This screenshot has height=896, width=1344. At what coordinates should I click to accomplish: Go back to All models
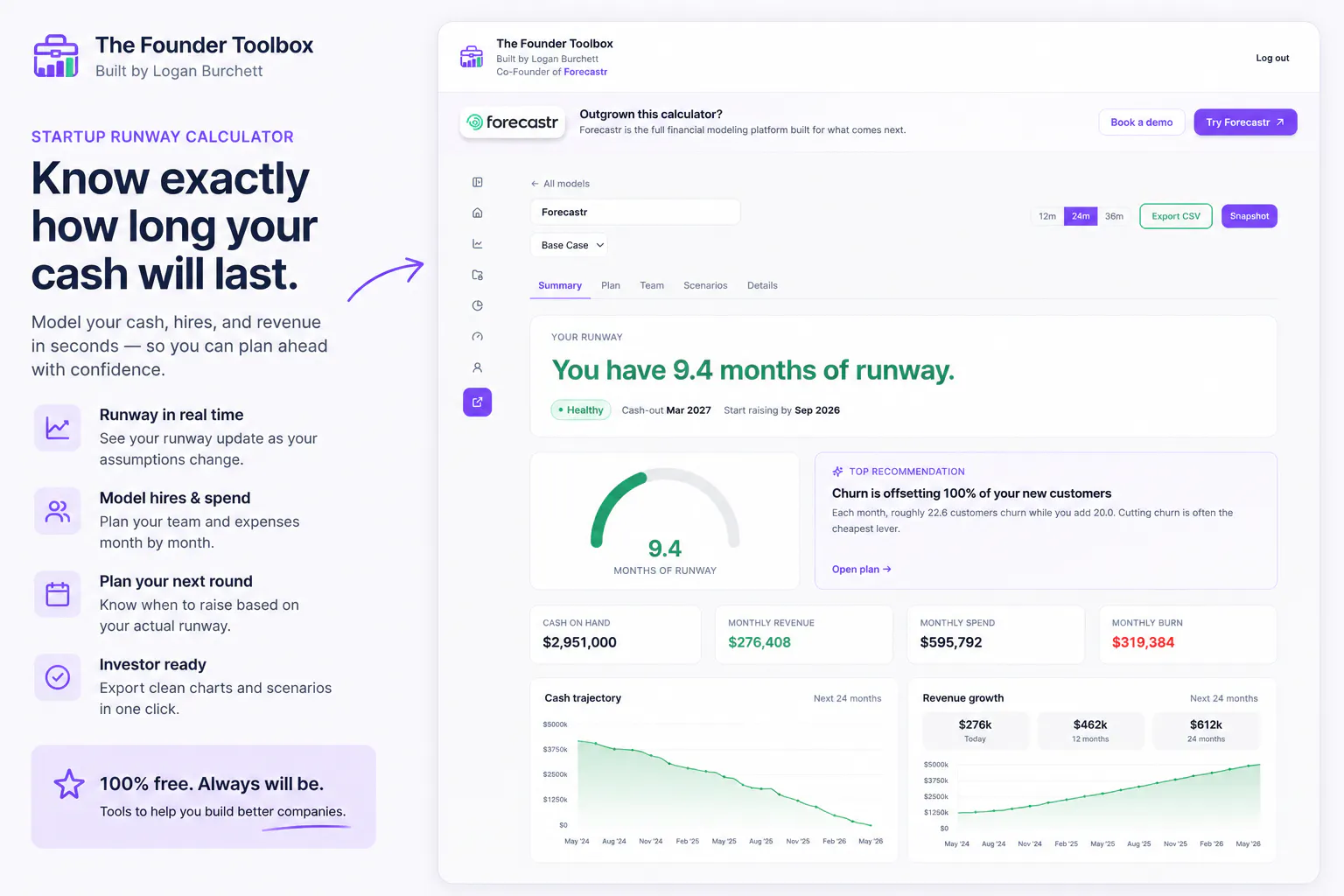560,184
